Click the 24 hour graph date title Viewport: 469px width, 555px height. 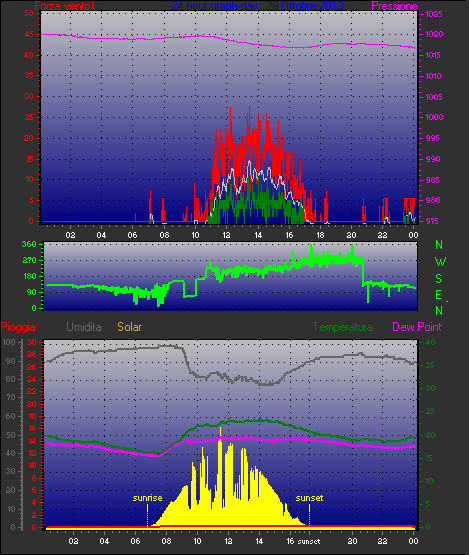257,6
